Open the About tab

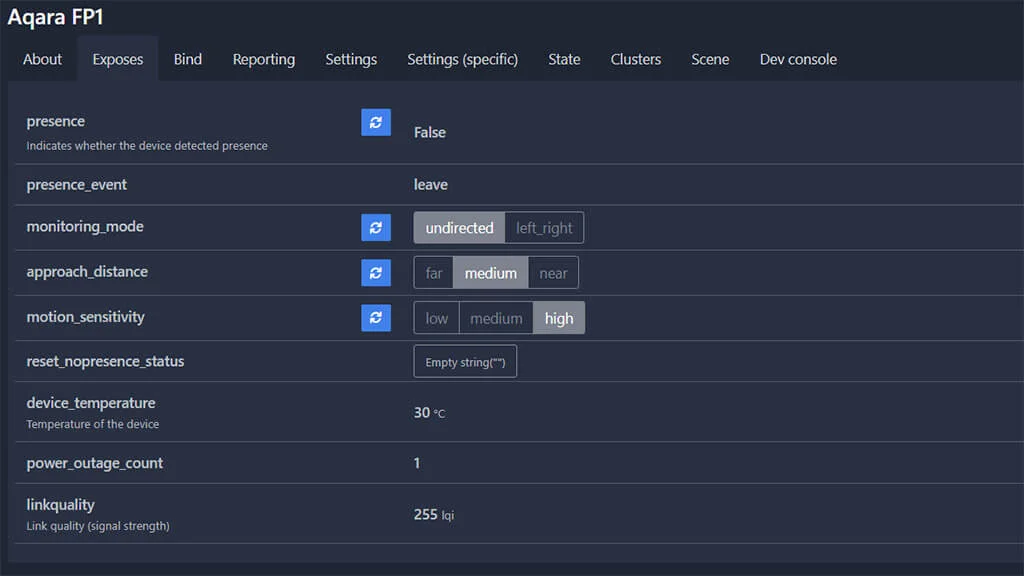click(42, 59)
